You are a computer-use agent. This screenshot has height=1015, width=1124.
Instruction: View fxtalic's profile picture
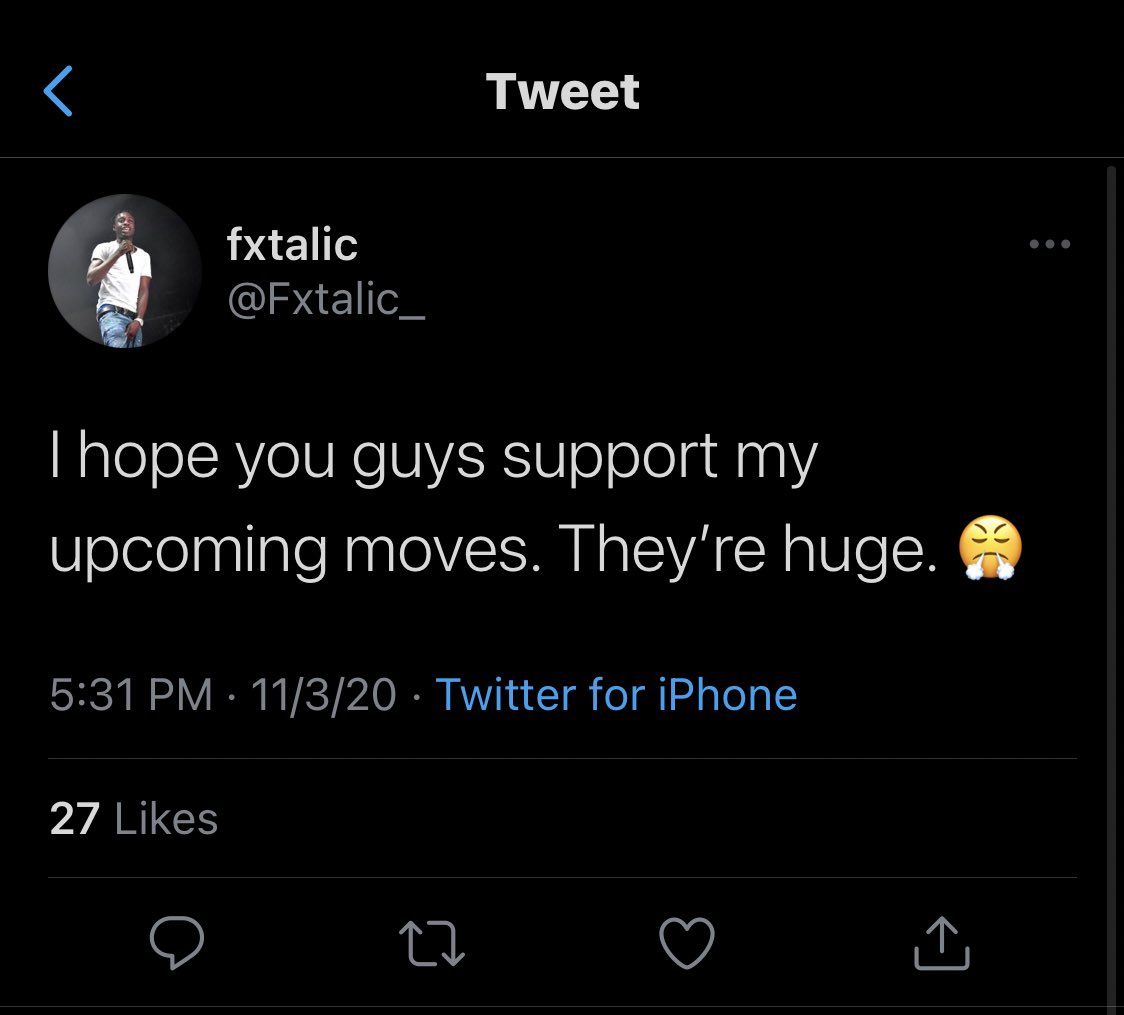tap(125, 271)
